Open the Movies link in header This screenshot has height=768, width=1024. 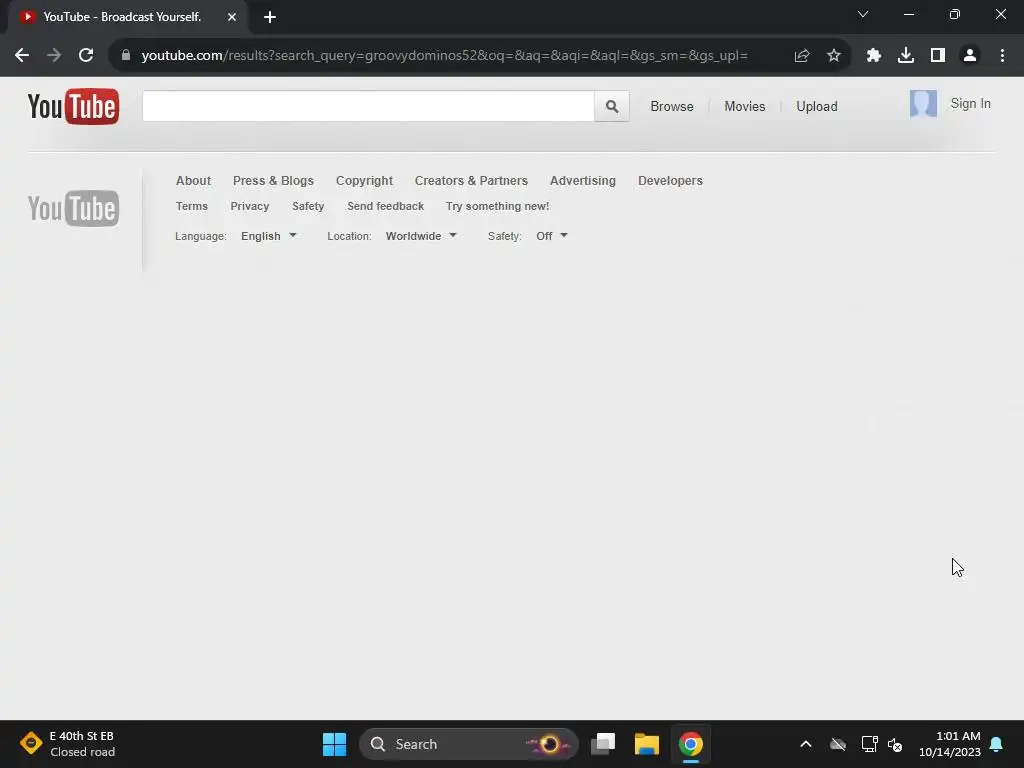(x=744, y=106)
